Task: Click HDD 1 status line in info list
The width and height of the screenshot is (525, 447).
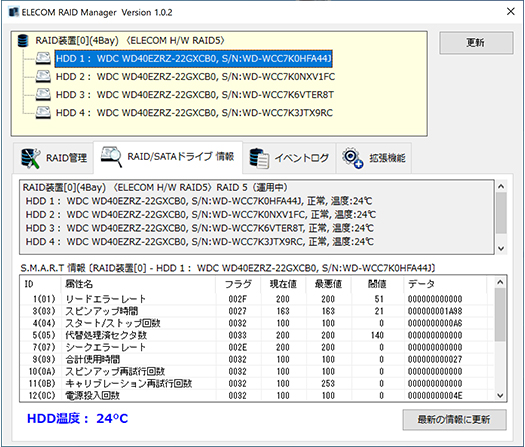Action: pyautogui.click(x=199, y=201)
